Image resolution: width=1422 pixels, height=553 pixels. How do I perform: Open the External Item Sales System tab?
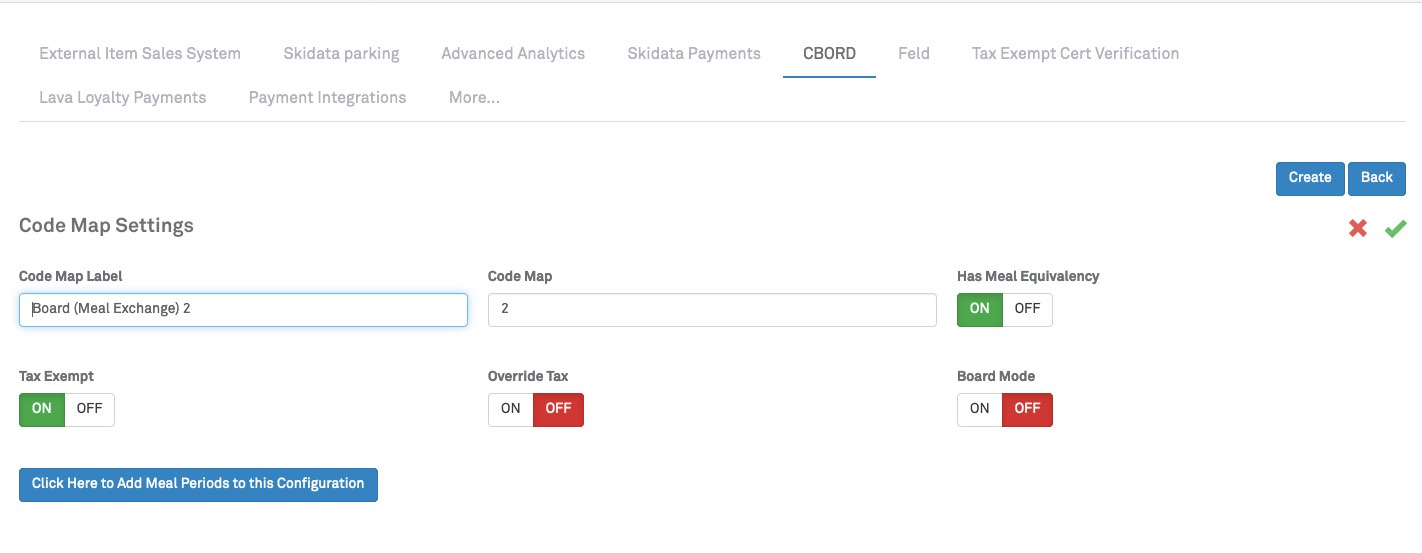(x=140, y=54)
